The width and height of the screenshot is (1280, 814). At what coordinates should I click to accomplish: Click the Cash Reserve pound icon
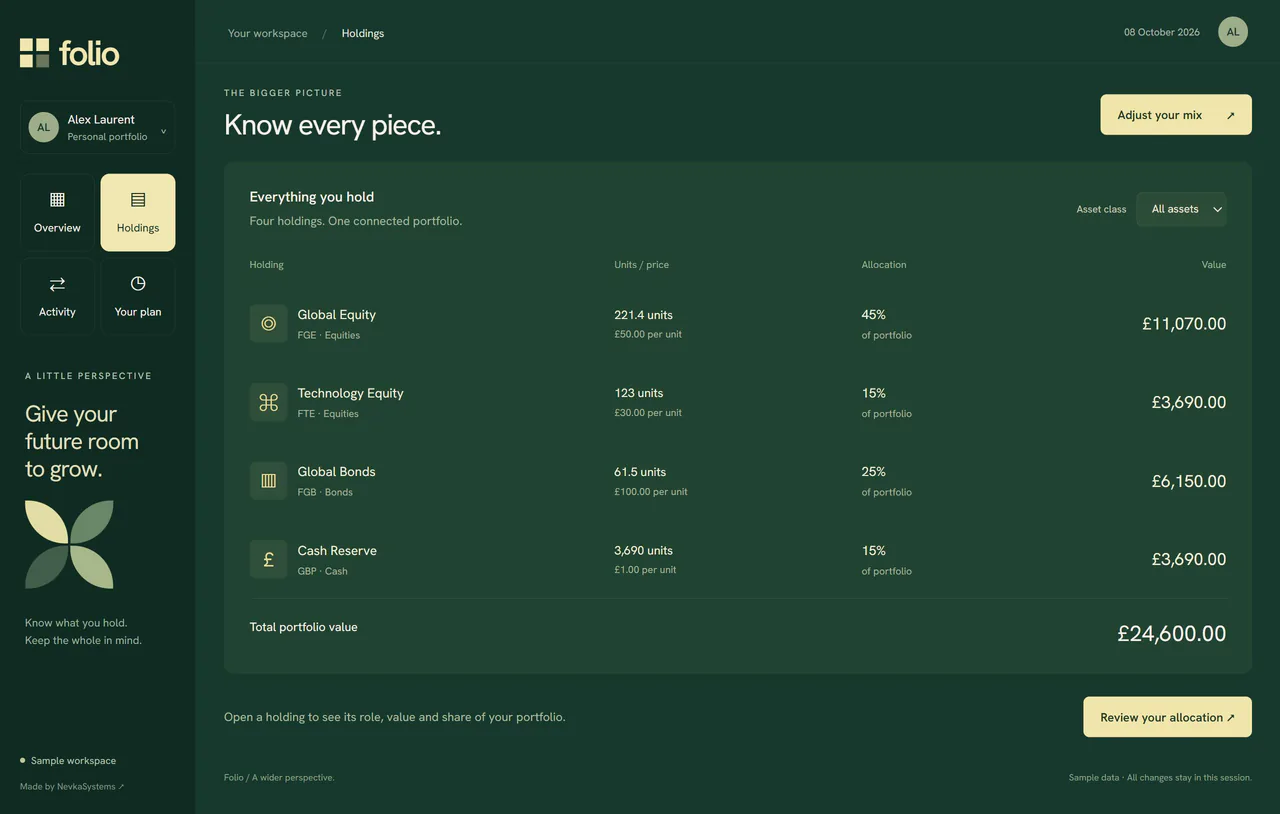point(268,559)
